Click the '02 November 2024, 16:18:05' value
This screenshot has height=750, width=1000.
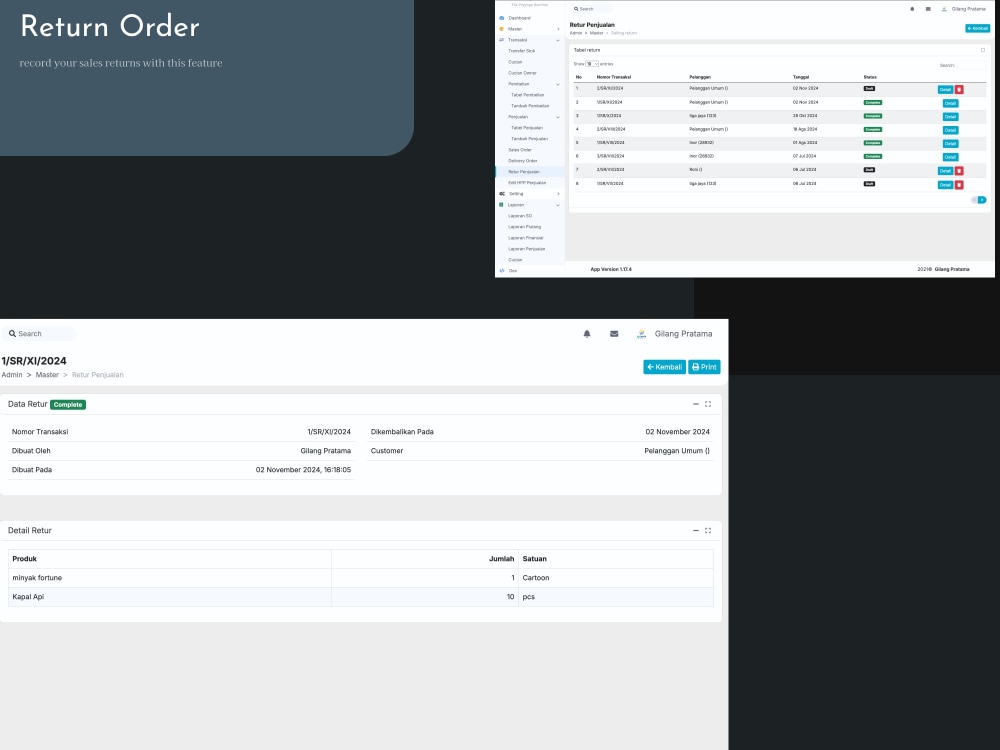pos(303,469)
